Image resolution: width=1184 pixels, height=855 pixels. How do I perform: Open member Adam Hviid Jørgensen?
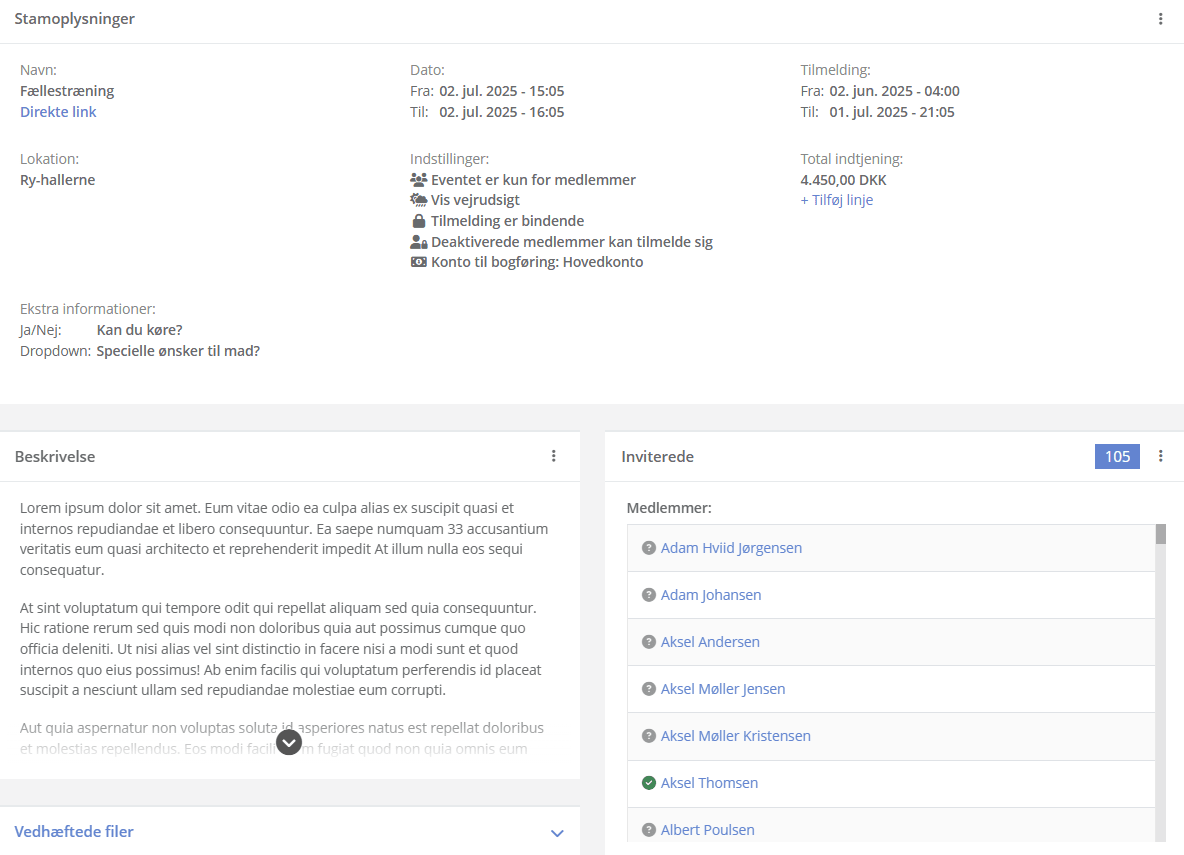731,548
